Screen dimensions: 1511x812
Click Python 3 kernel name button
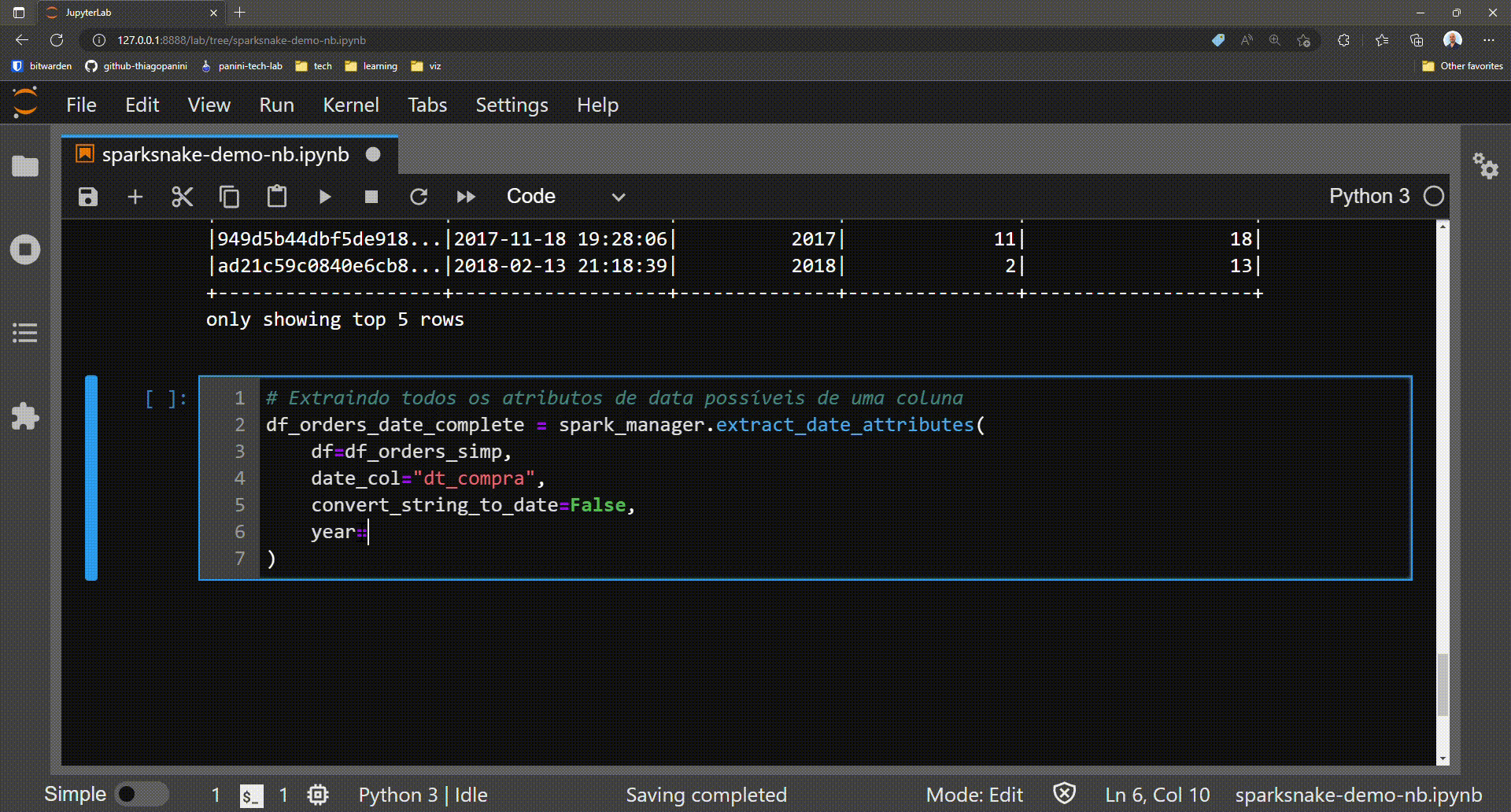(x=1369, y=196)
